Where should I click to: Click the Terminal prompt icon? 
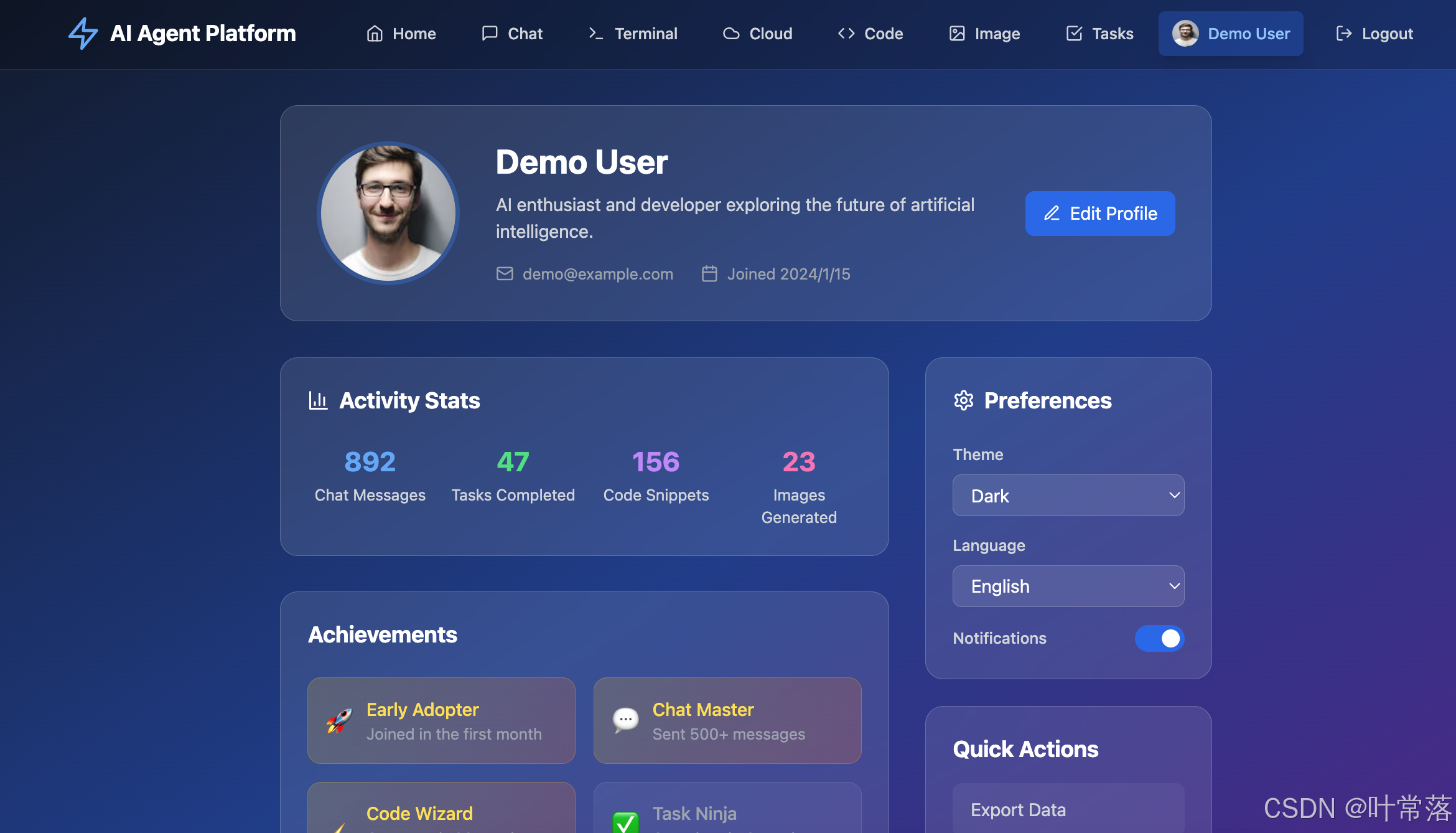click(x=595, y=34)
